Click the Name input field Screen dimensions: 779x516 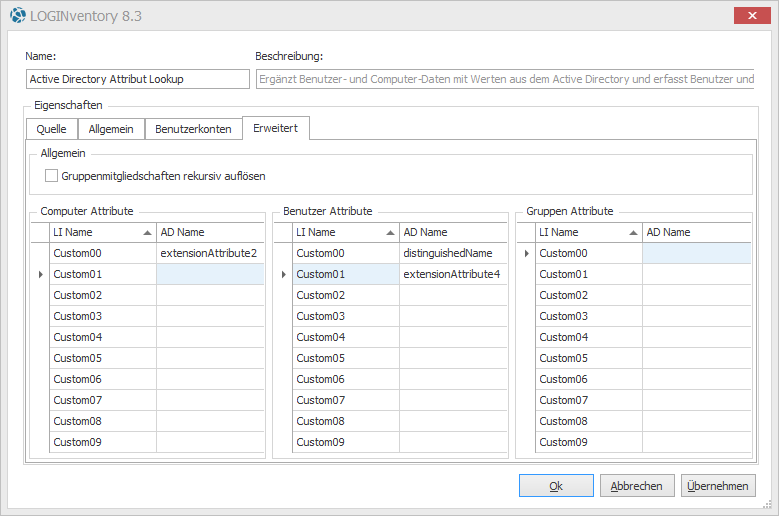138,79
